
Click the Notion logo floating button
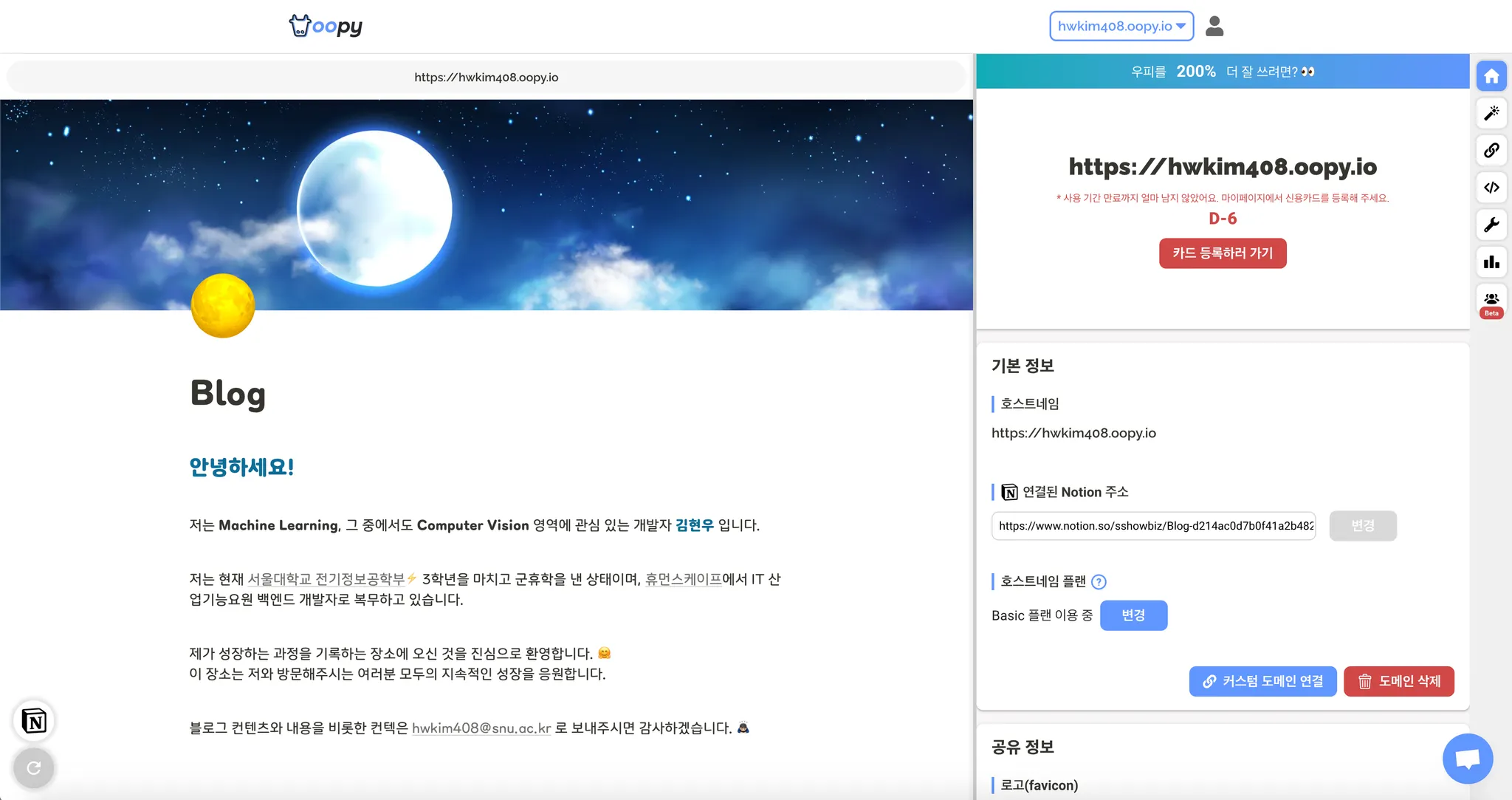(34, 721)
